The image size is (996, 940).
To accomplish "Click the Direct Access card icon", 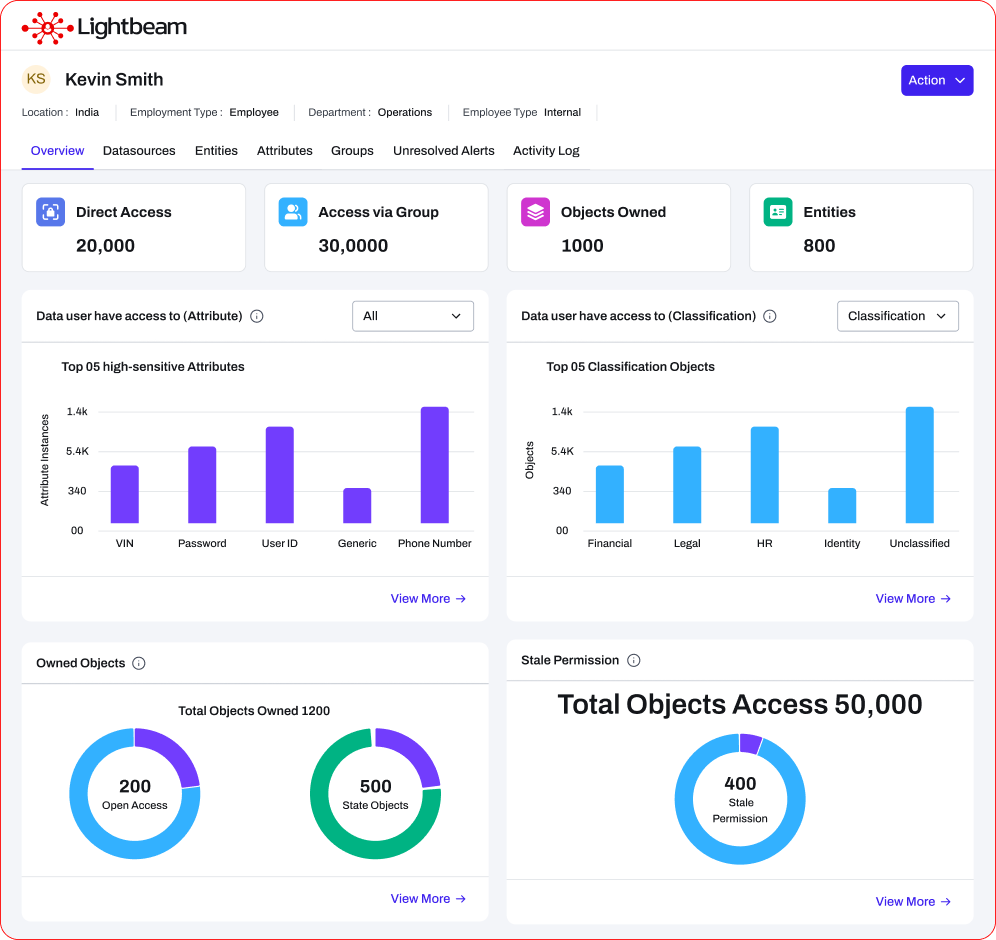I will click(50, 212).
